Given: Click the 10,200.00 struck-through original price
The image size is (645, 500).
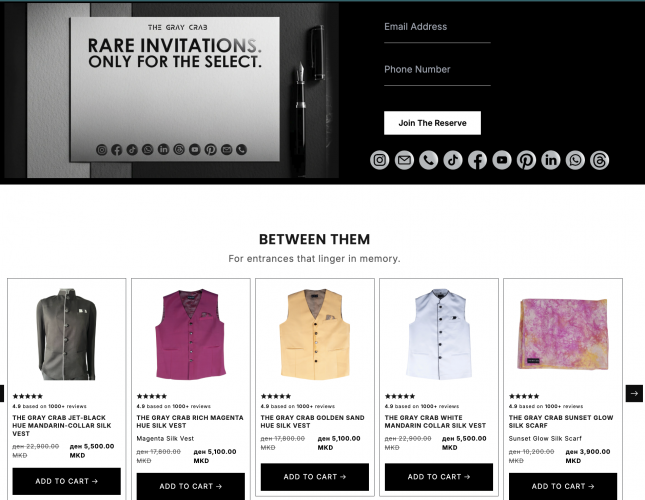Looking at the screenshot, I should pos(531,456).
